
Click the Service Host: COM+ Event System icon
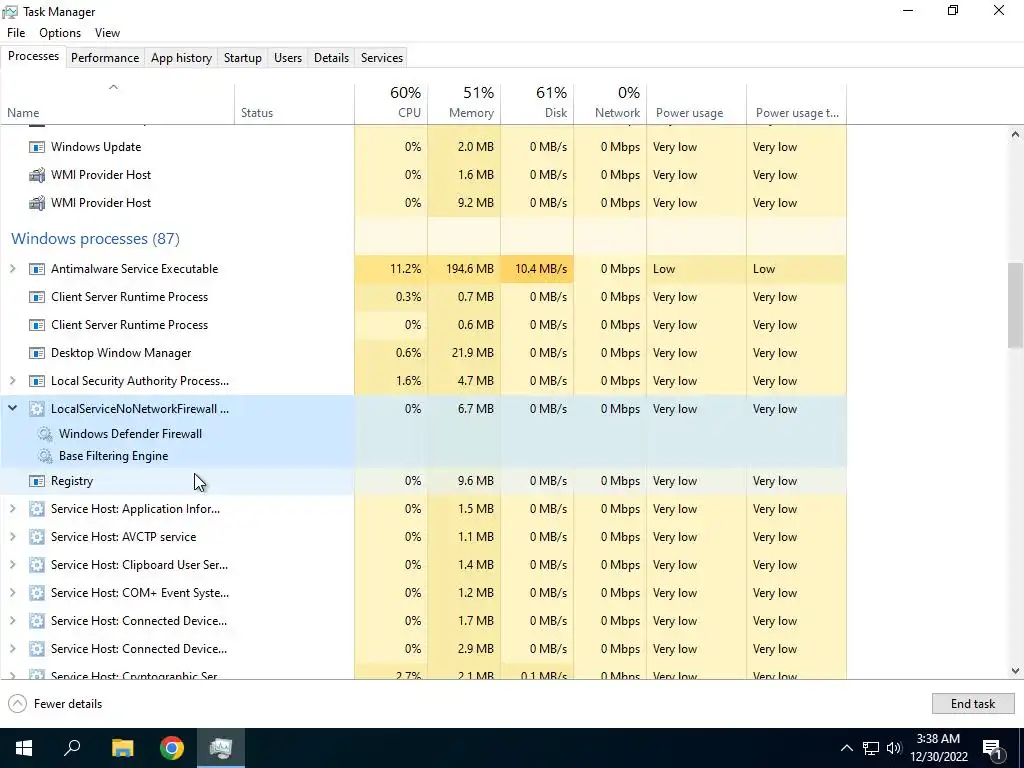[x=37, y=594]
